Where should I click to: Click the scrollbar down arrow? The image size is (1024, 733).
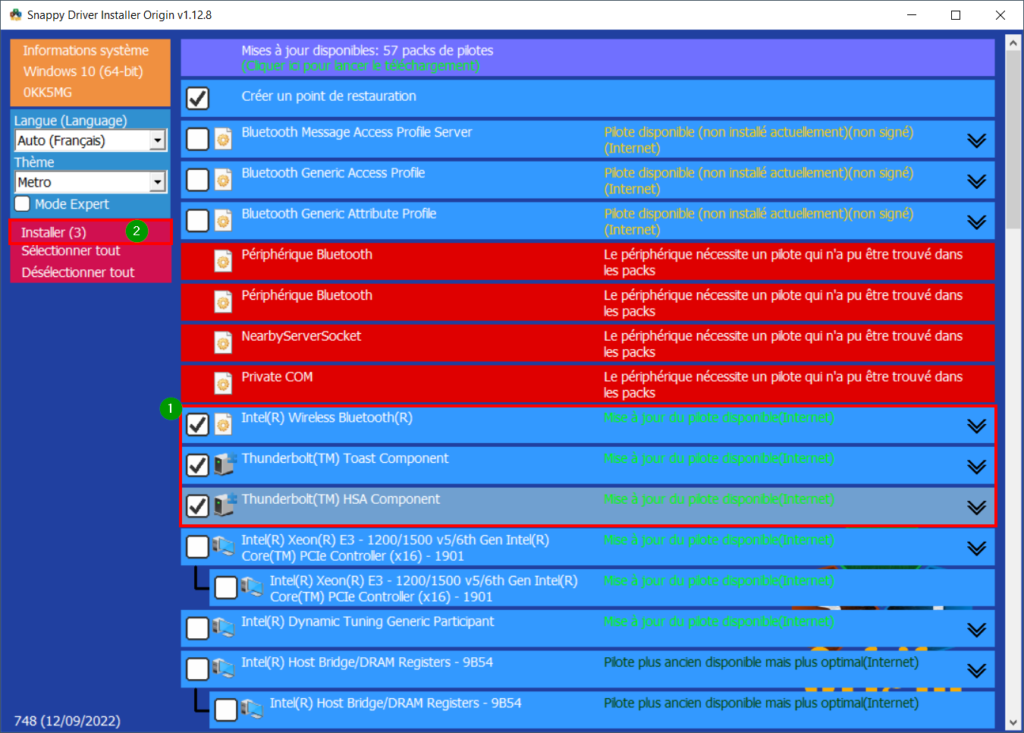(x=1013, y=723)
